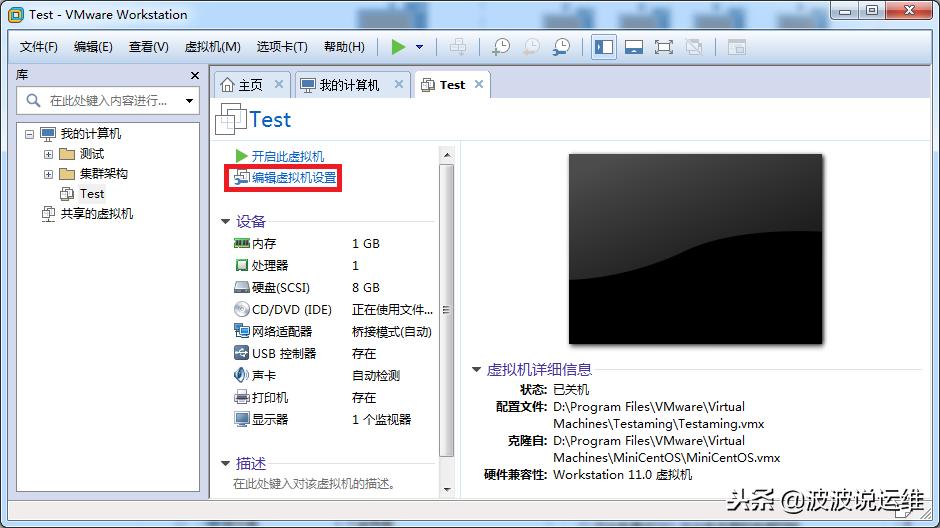
Task: Click the 桥接模式(自动) network value
Action: click(391, 331)
